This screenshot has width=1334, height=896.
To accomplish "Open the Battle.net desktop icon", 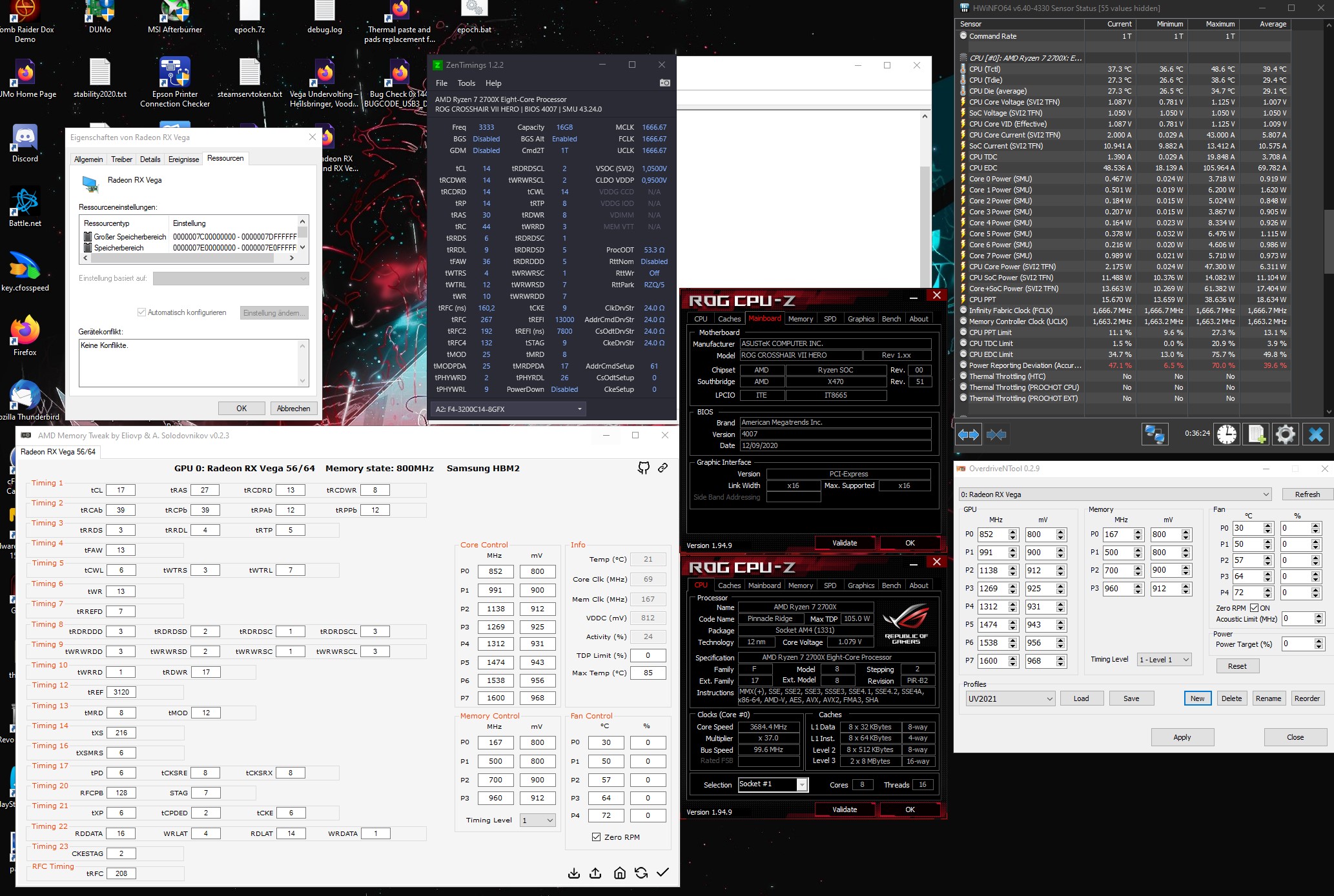I will pos(25,207).
